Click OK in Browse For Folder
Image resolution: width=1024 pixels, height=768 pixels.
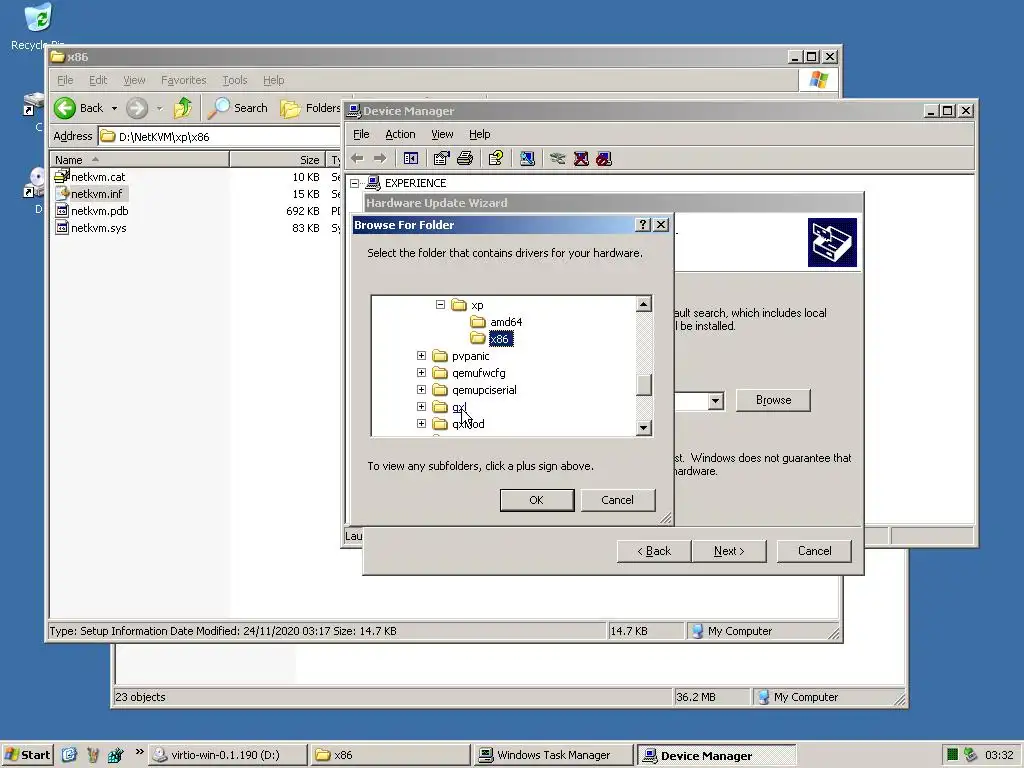(537, 500)
